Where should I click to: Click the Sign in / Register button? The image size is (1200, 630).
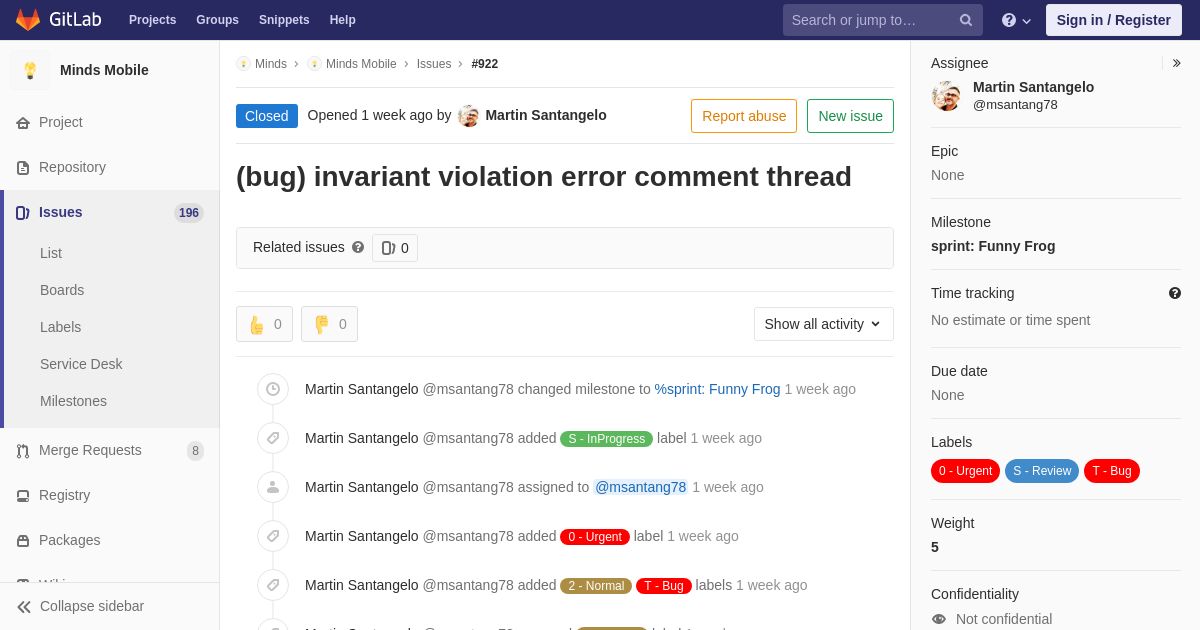(x=1114, y=20)
